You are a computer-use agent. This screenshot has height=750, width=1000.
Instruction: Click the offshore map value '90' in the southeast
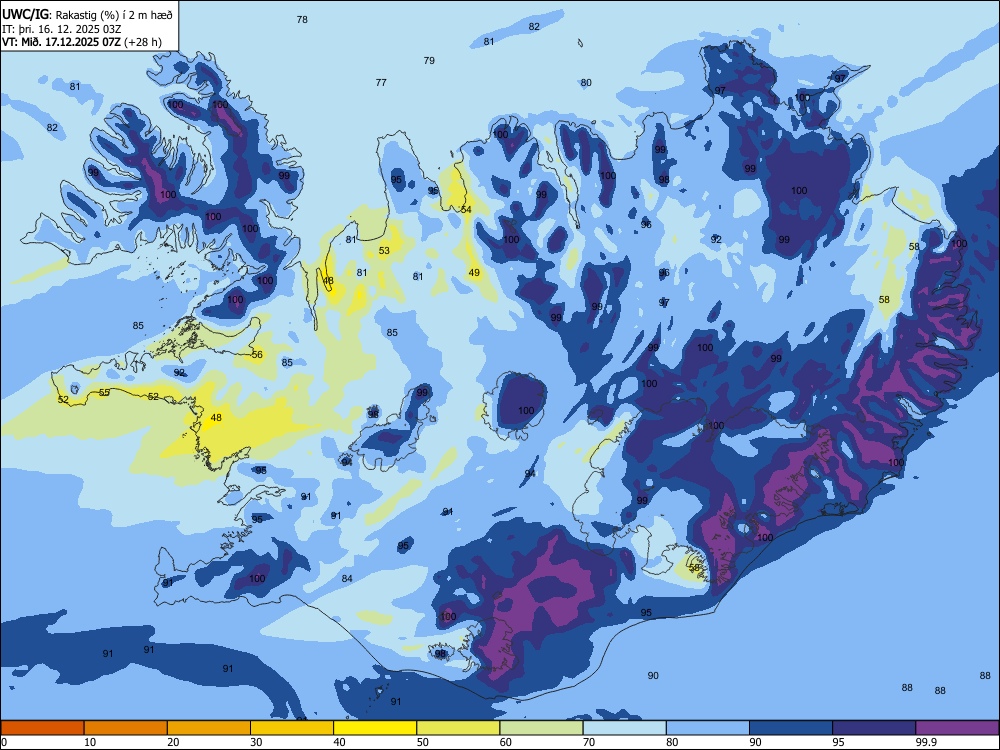(x=653, y=675)
